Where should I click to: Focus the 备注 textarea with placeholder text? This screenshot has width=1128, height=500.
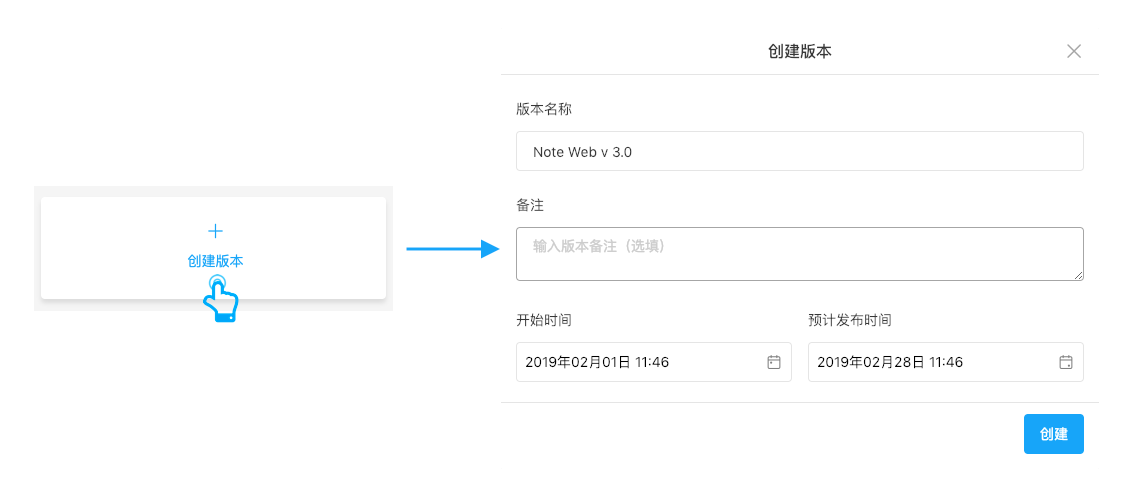[x=799, y=254]
